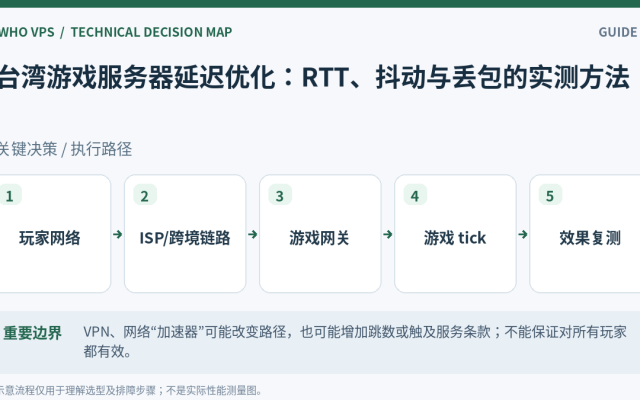640x400 pixels.
Task: Click the VPN、网络"加速器" warning text
Action: [355, 341]
